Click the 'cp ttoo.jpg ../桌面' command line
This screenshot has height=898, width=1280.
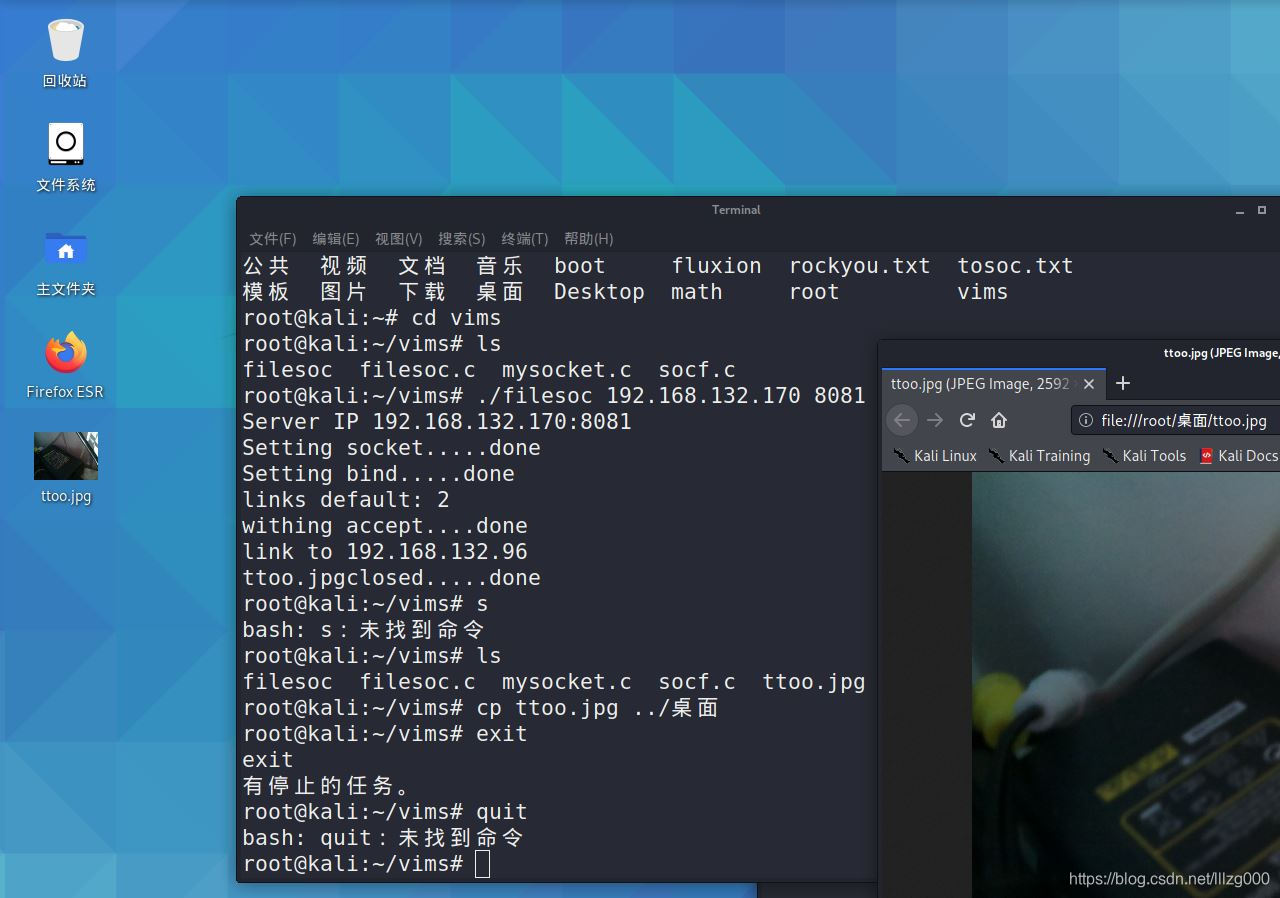click(x=597, y=708)
